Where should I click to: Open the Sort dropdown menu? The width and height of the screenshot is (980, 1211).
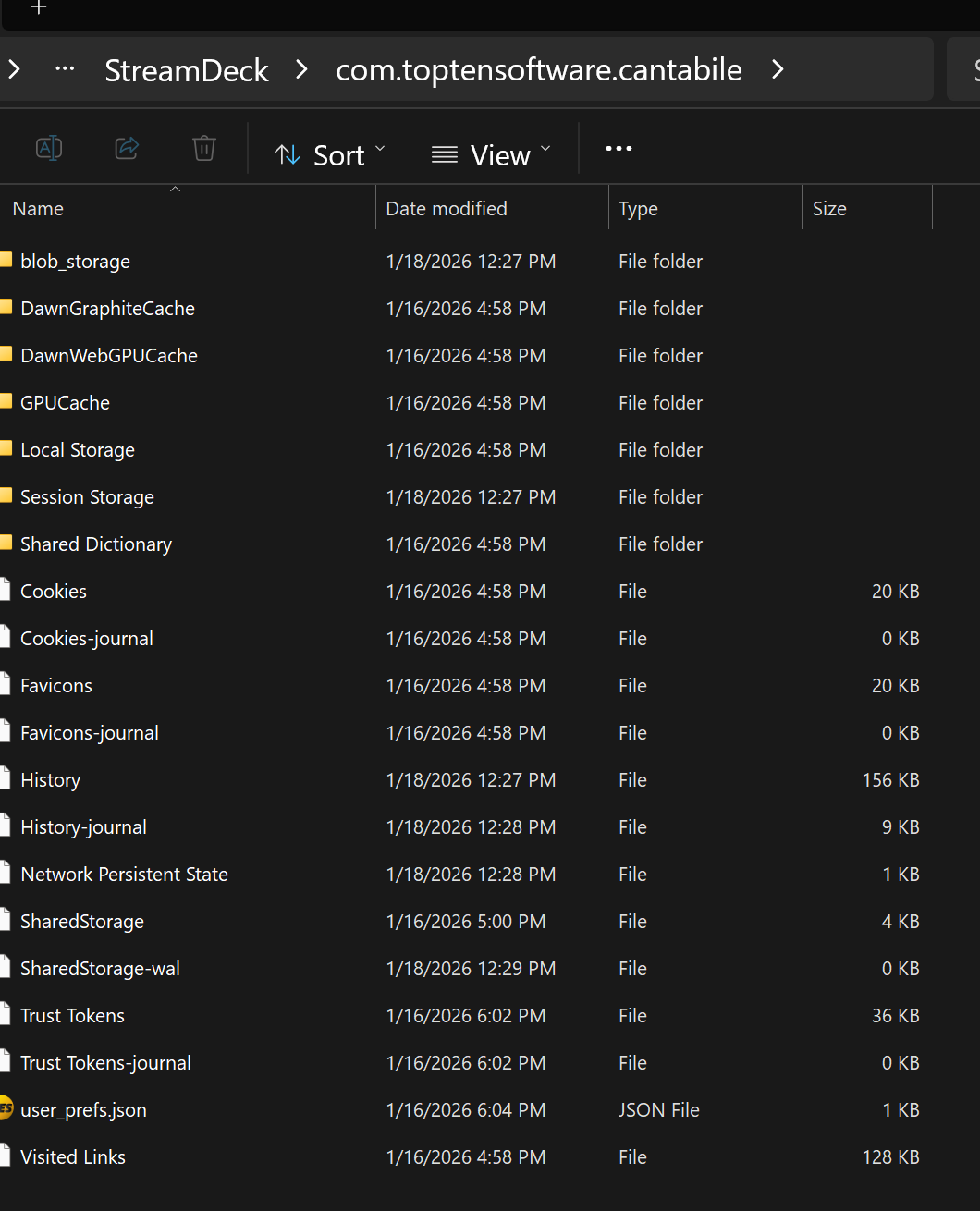330,154
